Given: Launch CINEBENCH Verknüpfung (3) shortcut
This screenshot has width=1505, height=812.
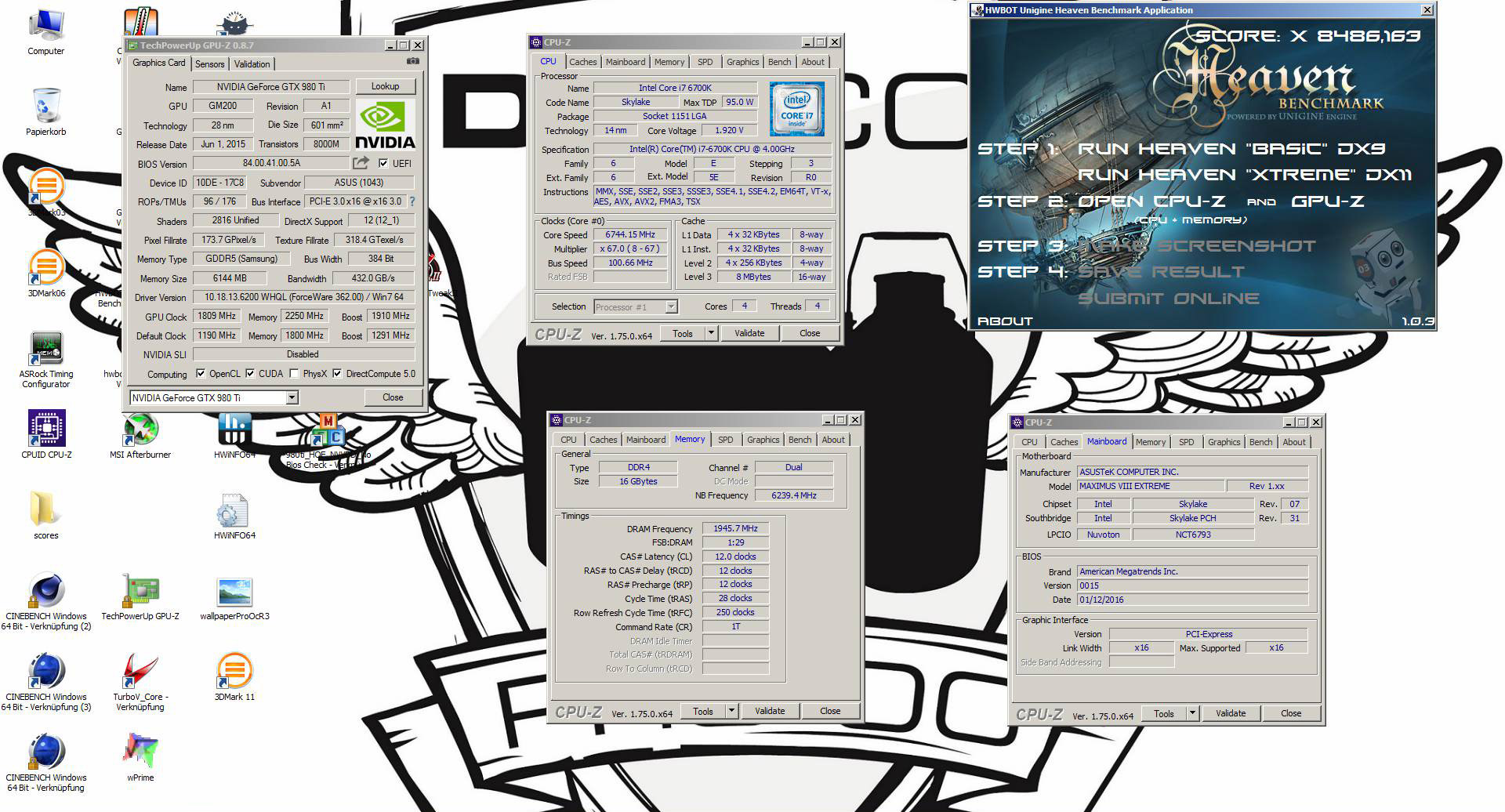Looking at the screenshot, I should [x=46, y=683].
